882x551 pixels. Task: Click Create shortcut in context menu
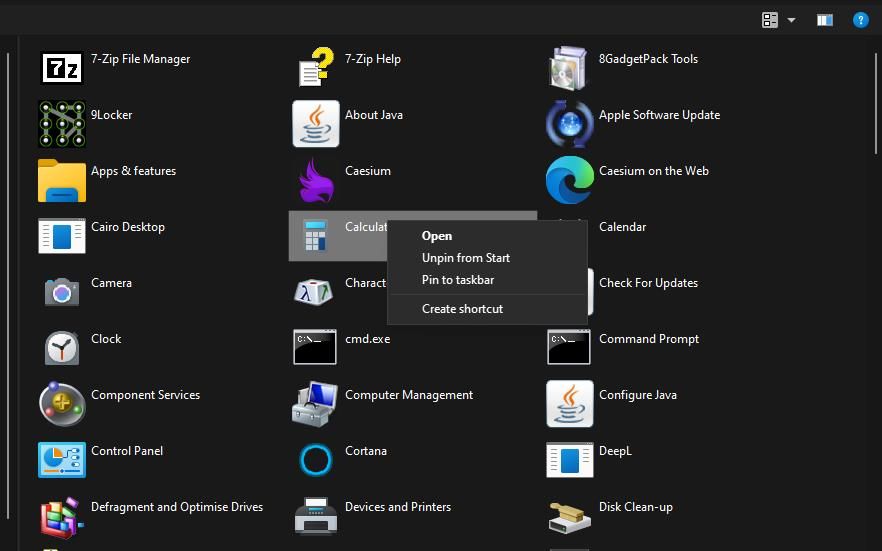[462, 309]
